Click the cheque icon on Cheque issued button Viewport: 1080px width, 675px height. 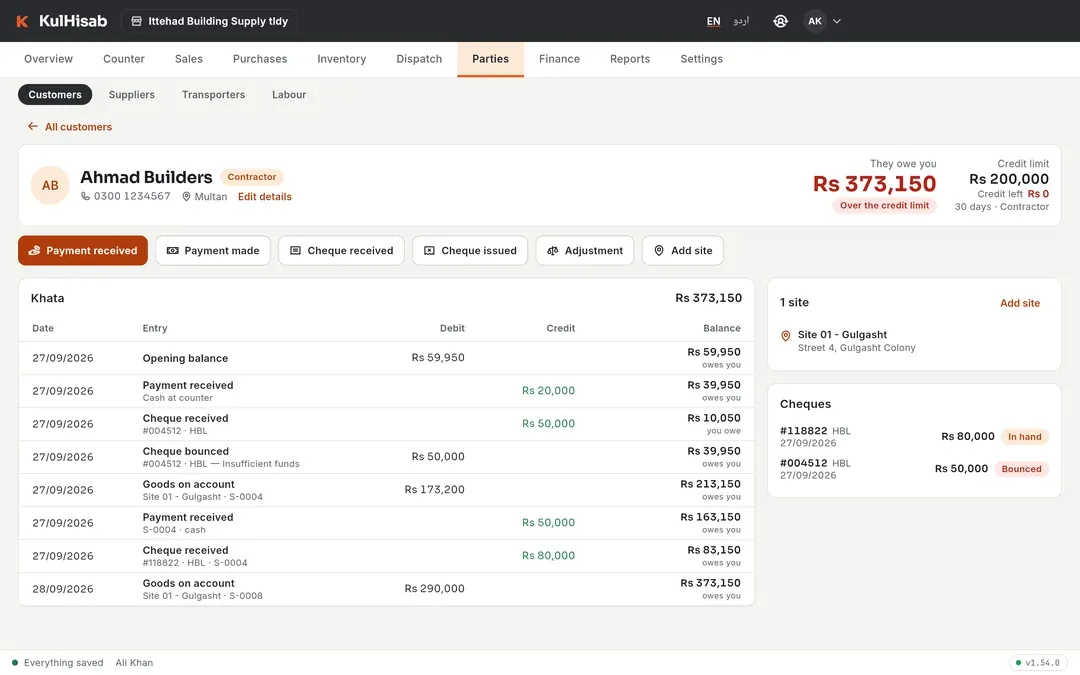429,251
